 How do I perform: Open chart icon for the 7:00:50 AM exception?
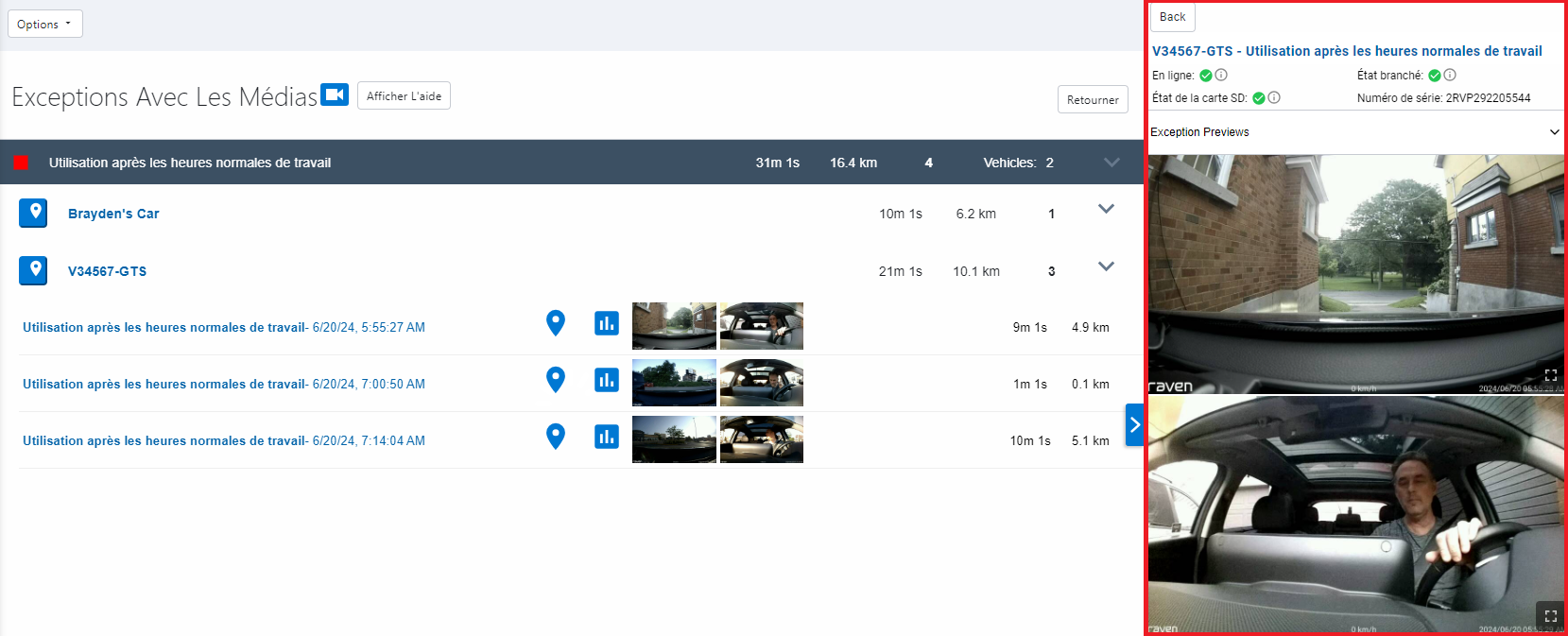click(607, 380)
